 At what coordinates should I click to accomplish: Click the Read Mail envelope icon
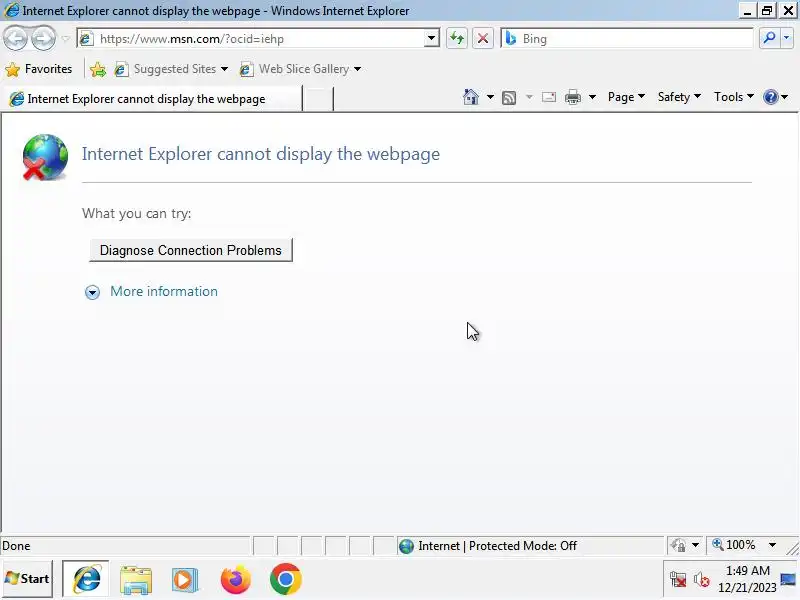click(x=549, y=97)
